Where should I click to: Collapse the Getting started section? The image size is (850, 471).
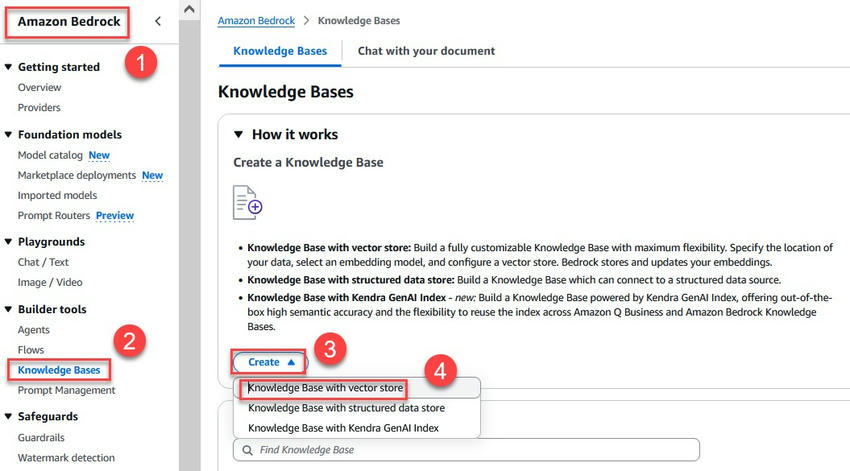point(8,67)
